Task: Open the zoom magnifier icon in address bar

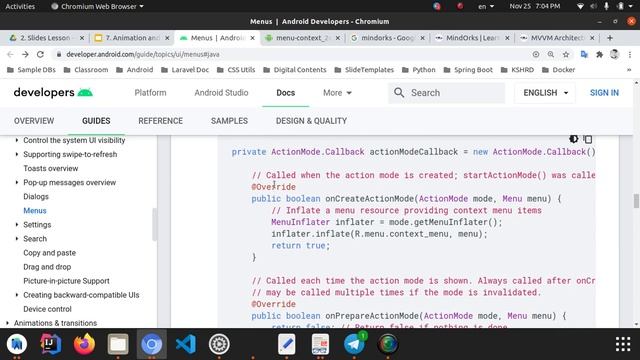Action: tap(551, 54)
